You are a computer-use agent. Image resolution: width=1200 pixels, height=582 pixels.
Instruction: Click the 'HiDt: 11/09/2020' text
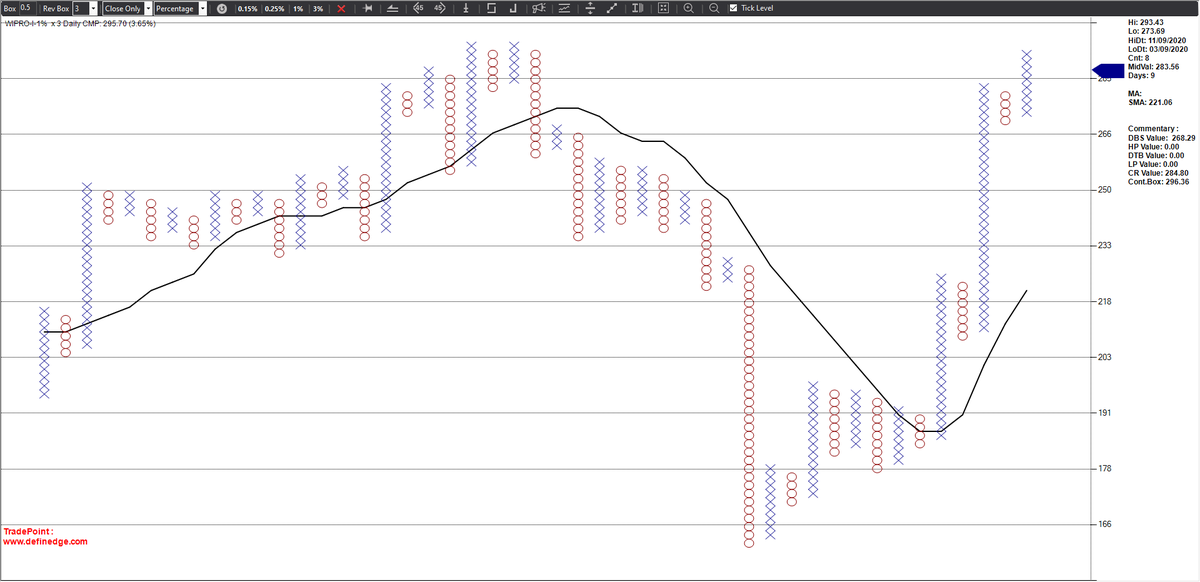[x=1158, y=40]
